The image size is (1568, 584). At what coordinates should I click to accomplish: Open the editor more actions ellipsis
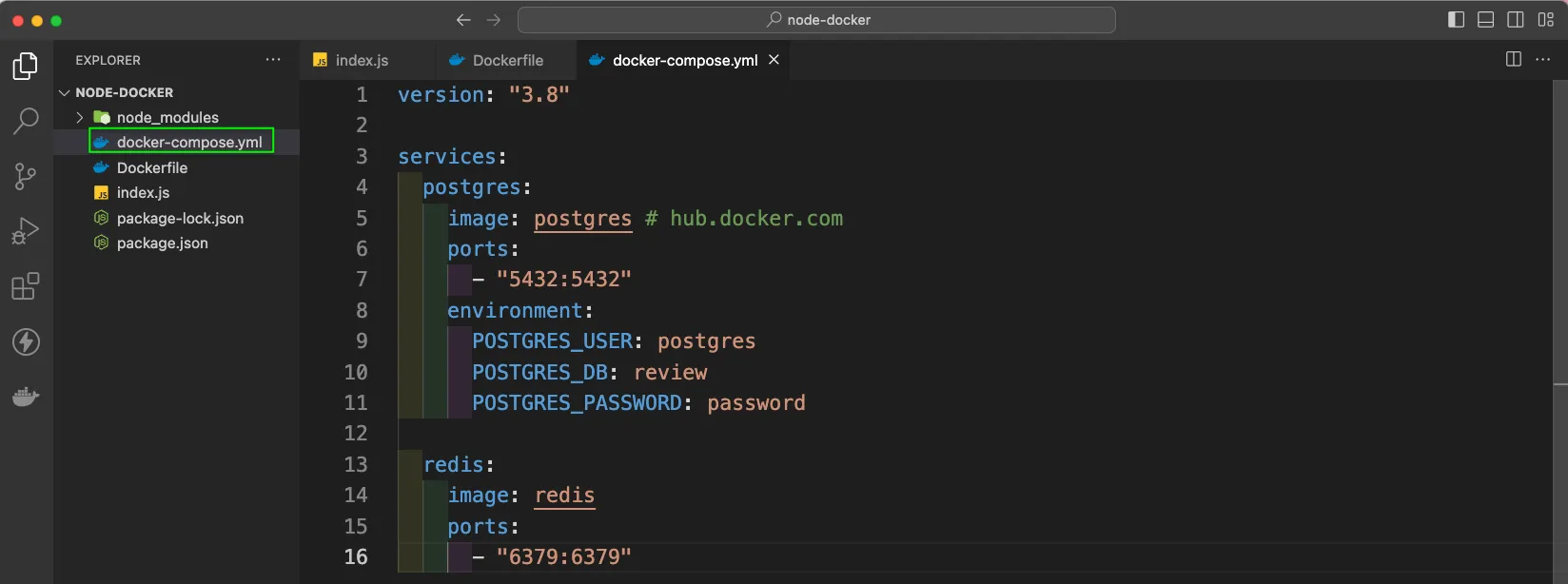pyautogui.click(x=1543, y=59)
